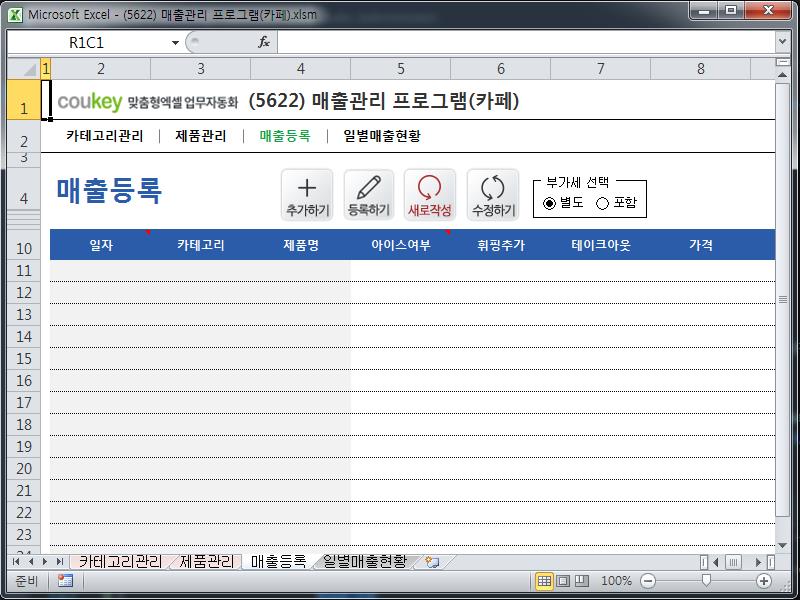This screenshot has height=600, width=800.
Task: Select the 매출등록 sheet tab
Action: tap(278, 562)
